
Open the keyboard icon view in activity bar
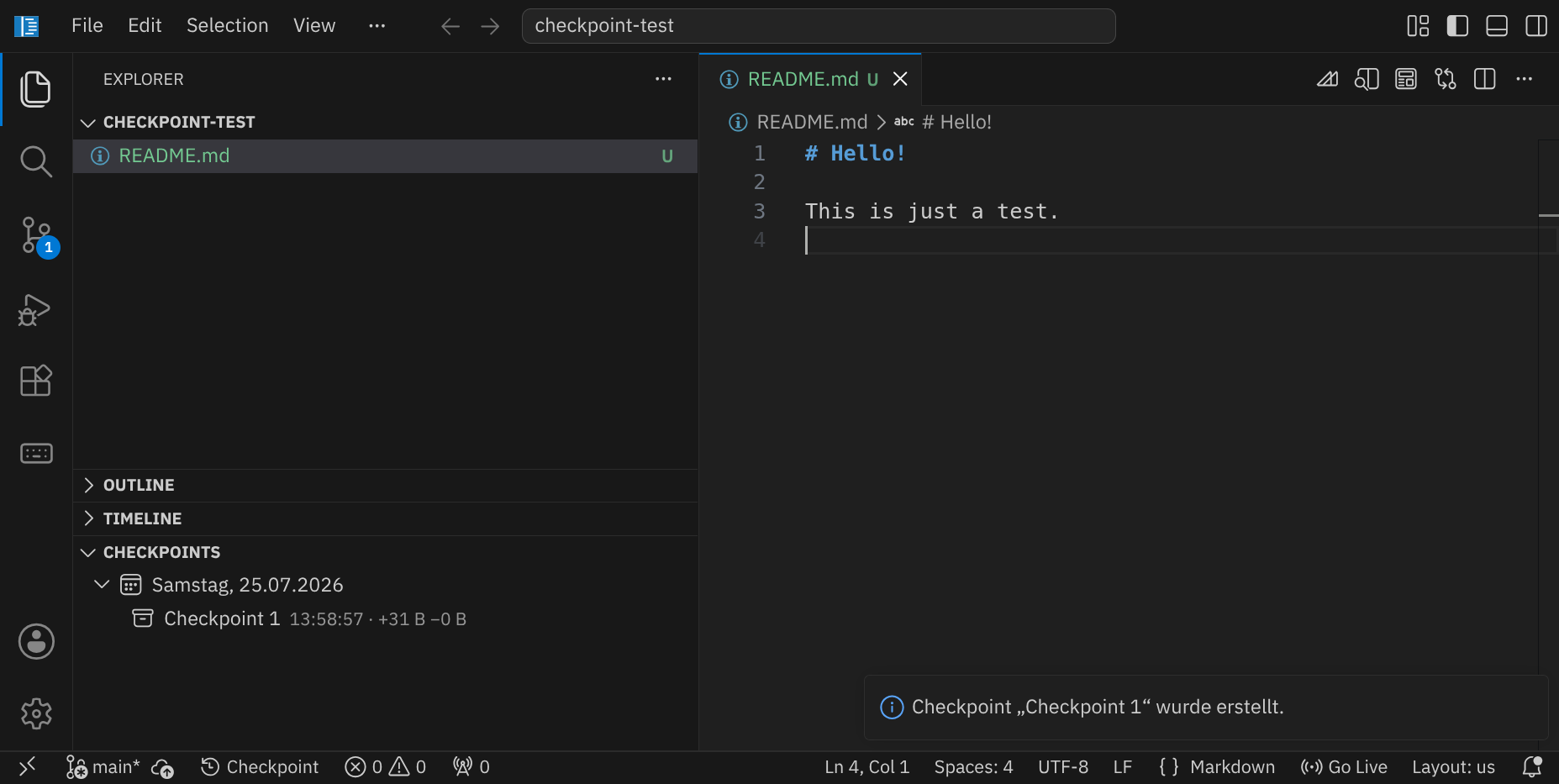click(35, 454)
